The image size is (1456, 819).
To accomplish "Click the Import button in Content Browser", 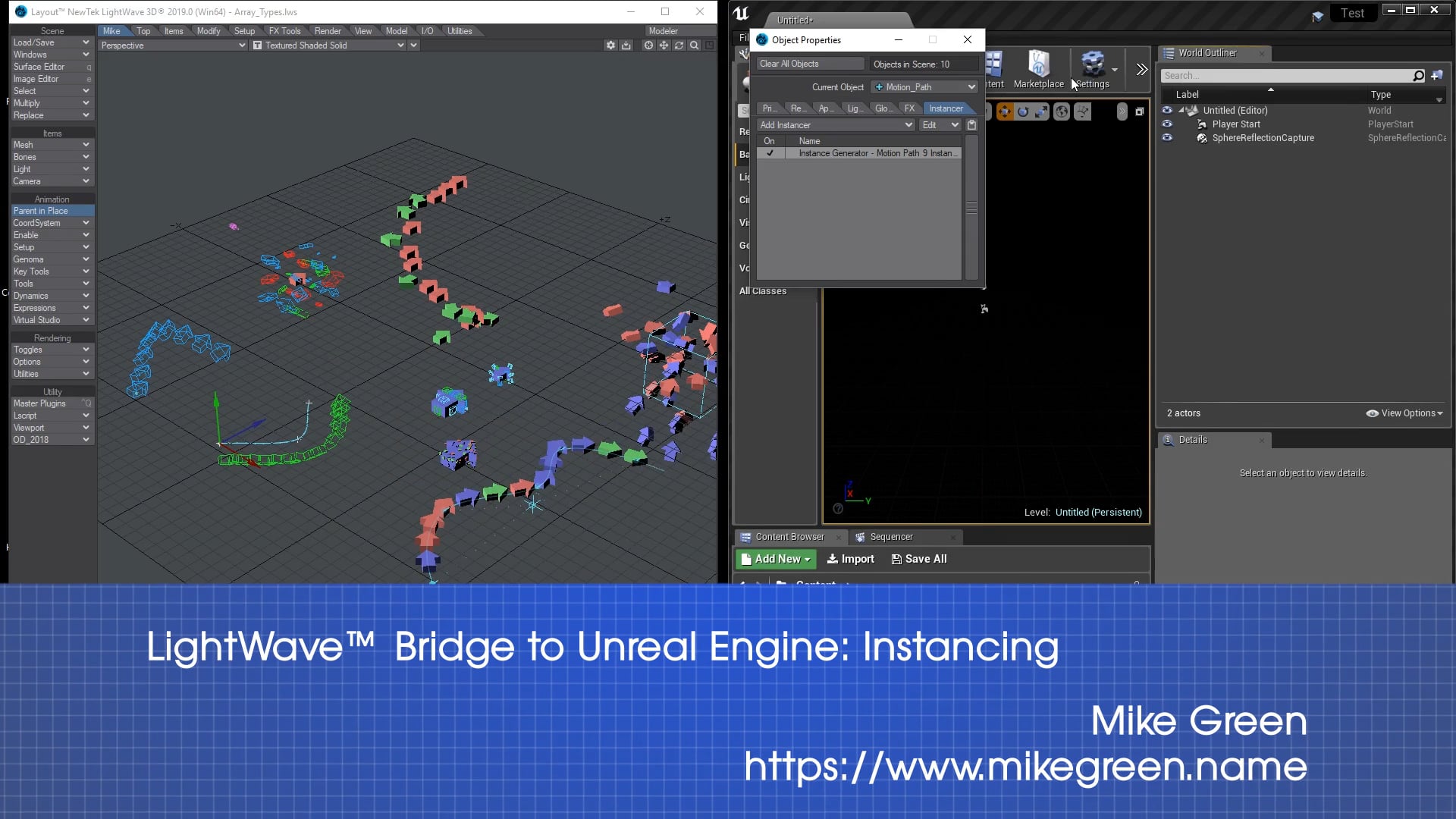I will (851, 560).
